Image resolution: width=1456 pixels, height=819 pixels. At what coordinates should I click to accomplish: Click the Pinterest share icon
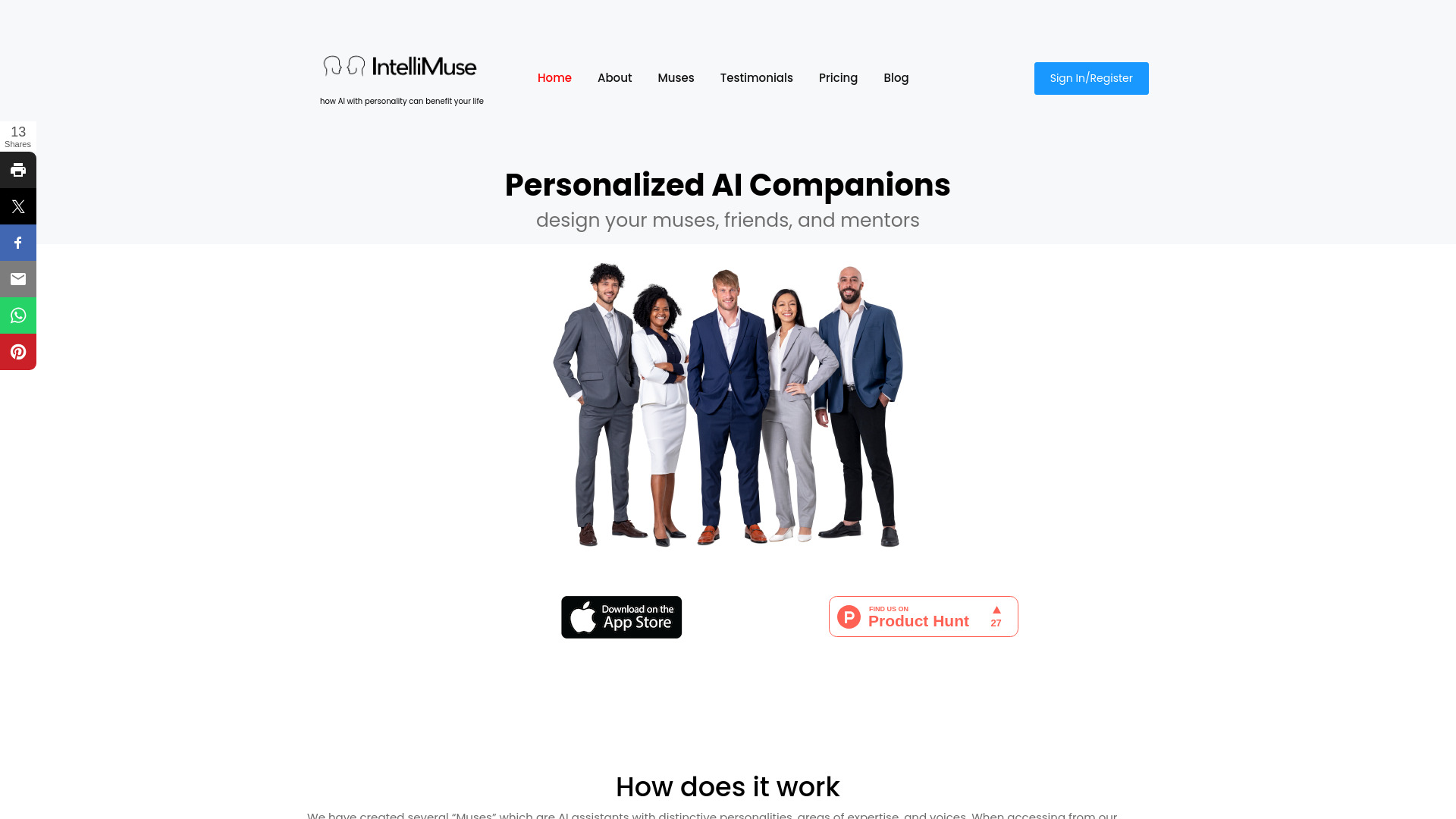(x=18, y=351)
